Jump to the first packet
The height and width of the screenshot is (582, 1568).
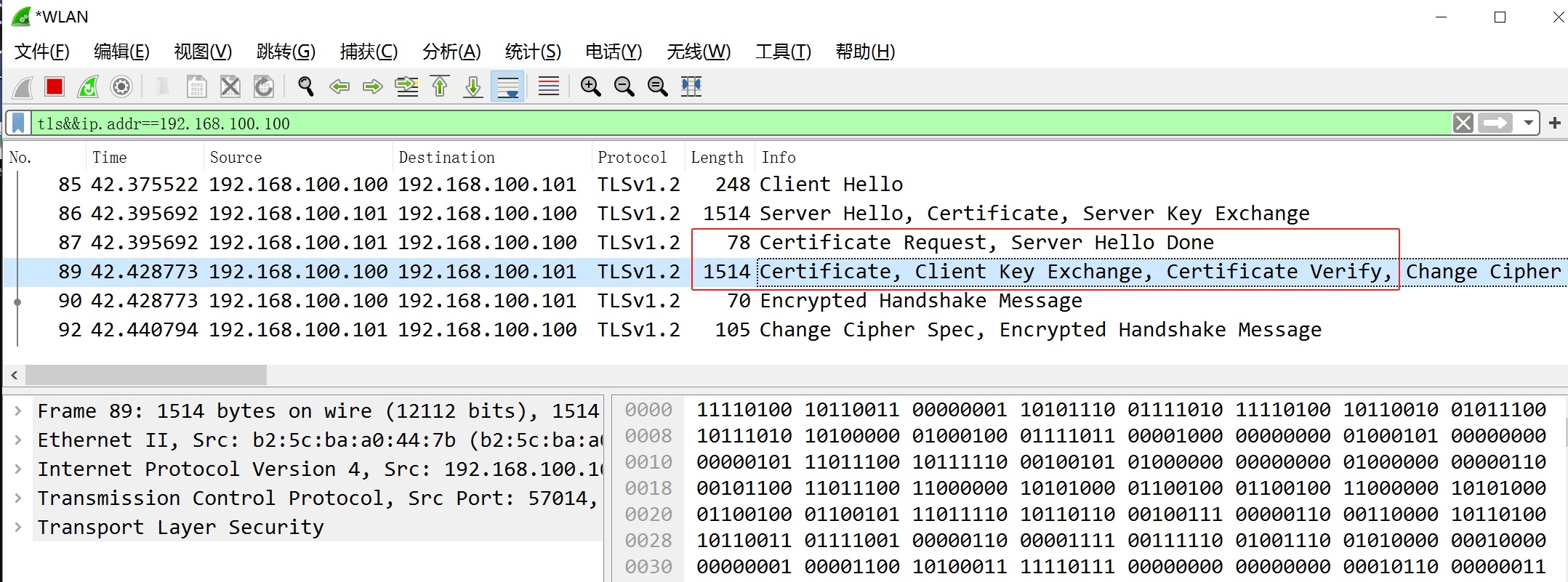(440, 87)
